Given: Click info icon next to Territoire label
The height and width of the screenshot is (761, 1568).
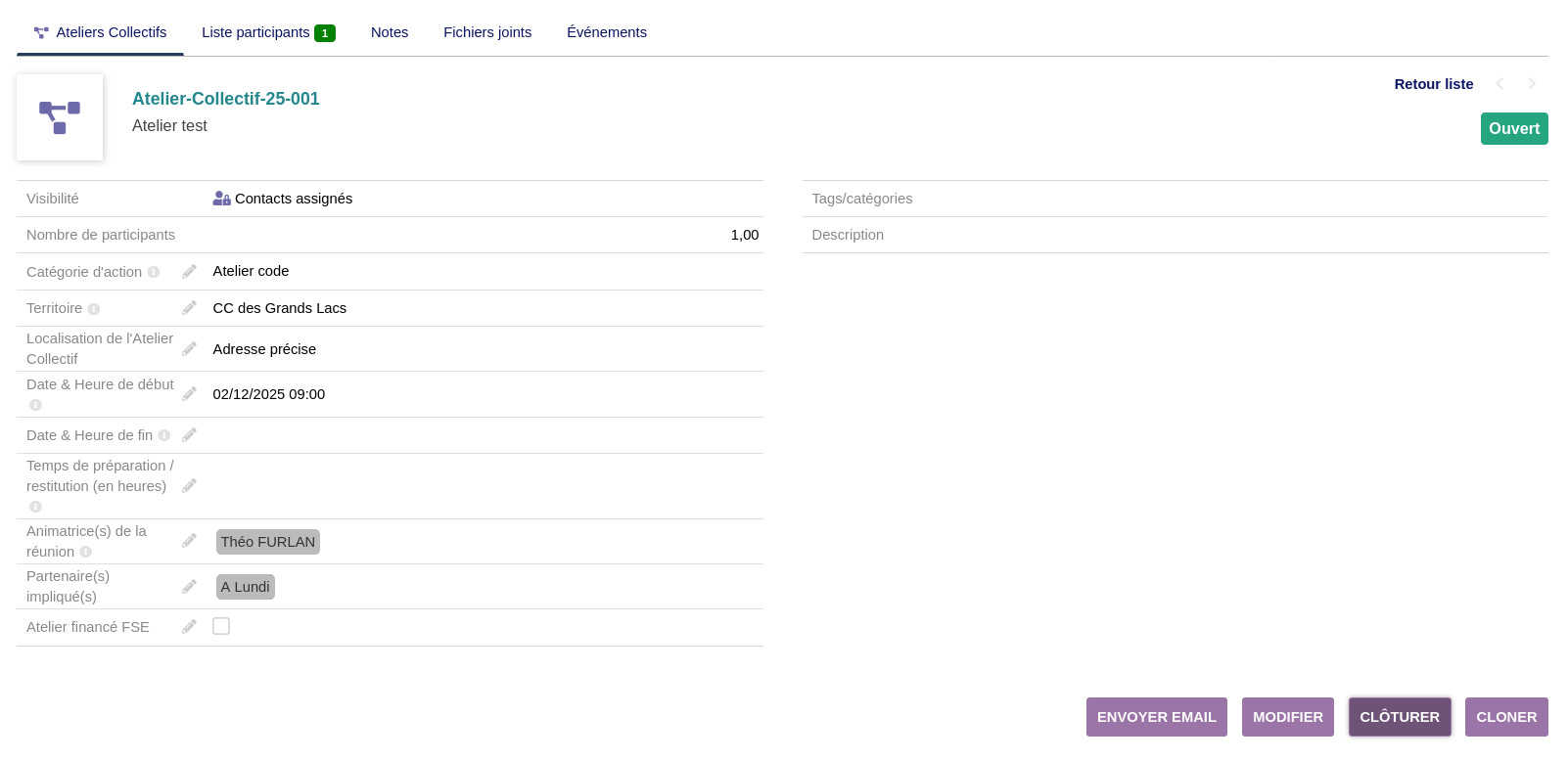Looking at the screenshot, I should point(94,309).
